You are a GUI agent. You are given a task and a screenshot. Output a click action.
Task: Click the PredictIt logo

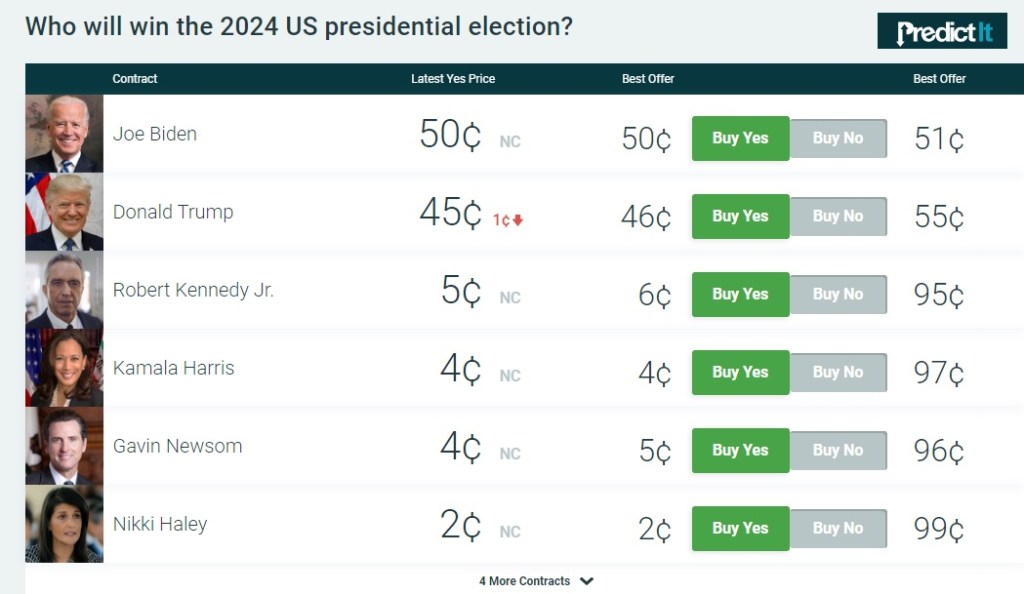[941, 31]
